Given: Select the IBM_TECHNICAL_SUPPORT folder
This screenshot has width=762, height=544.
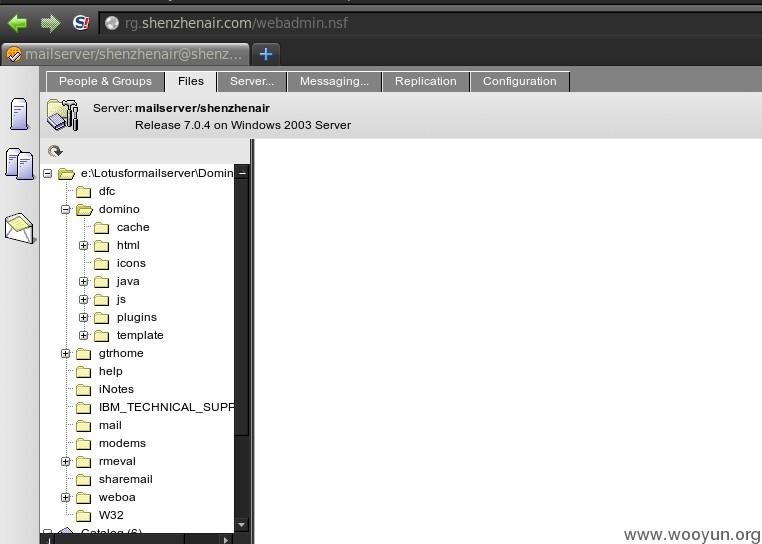Looking at the screenshot, I should (x=166, y=407).
